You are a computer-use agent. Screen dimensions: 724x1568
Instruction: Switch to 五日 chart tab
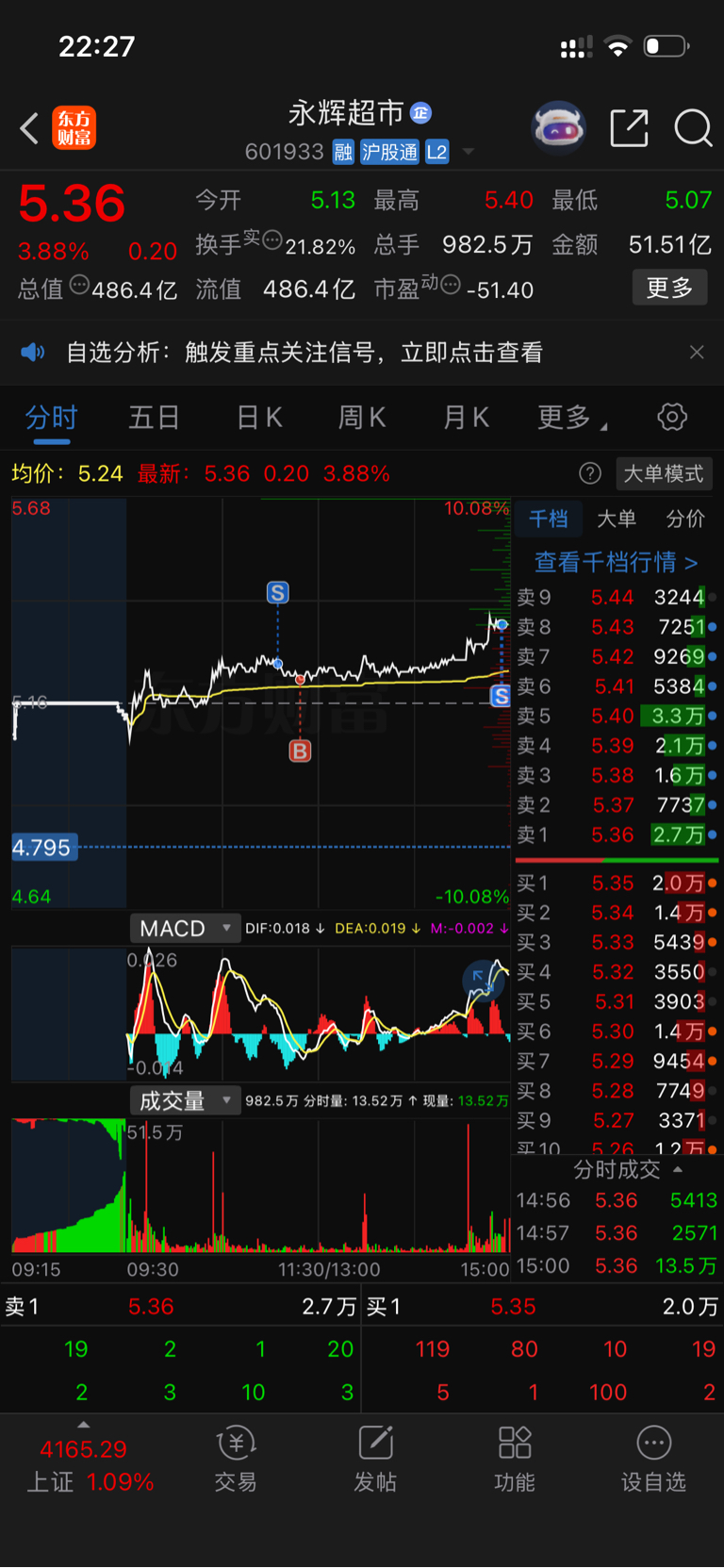154,418
